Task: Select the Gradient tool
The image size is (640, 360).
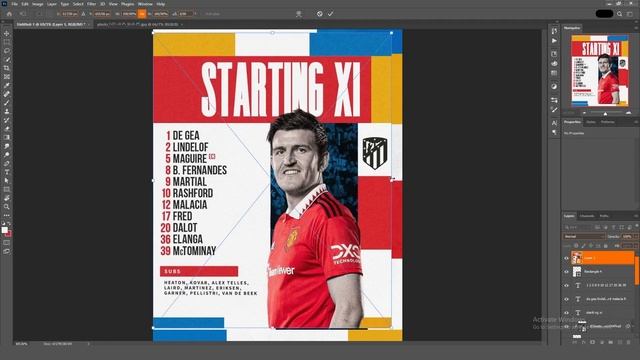Action: (x=7, y=137)
